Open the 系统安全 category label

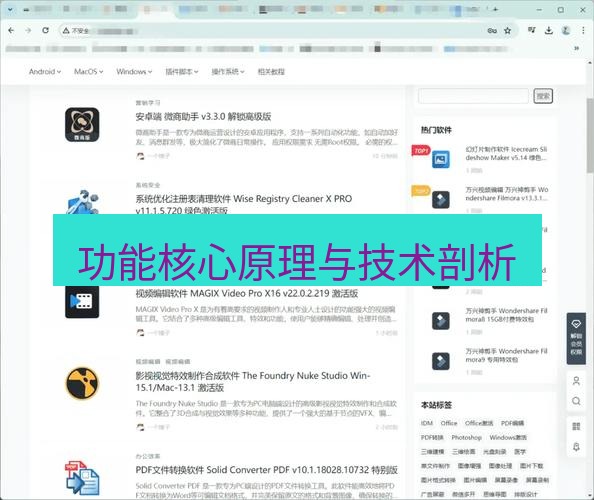[x=148, y=185]
